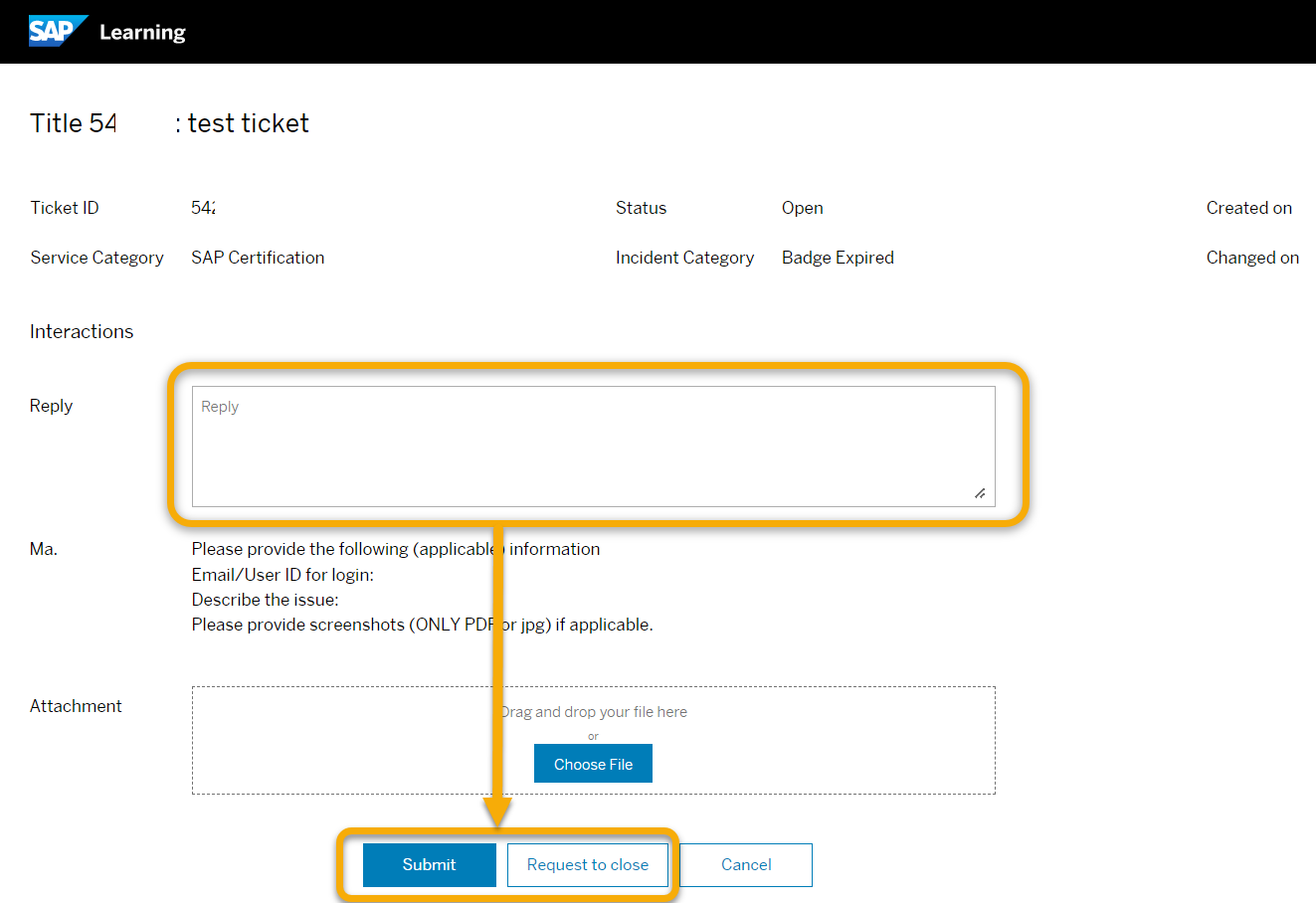This screenshot has width=1316, height=903.
Task: Click the Created on field label
Action: coord(1248,208)
